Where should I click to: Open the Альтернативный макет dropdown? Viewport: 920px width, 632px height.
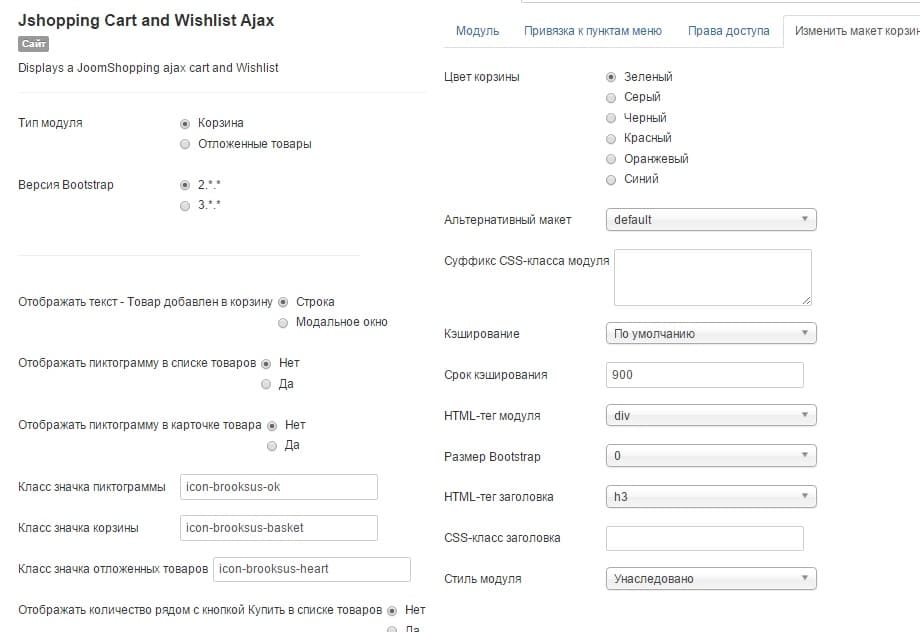point(711,219)
